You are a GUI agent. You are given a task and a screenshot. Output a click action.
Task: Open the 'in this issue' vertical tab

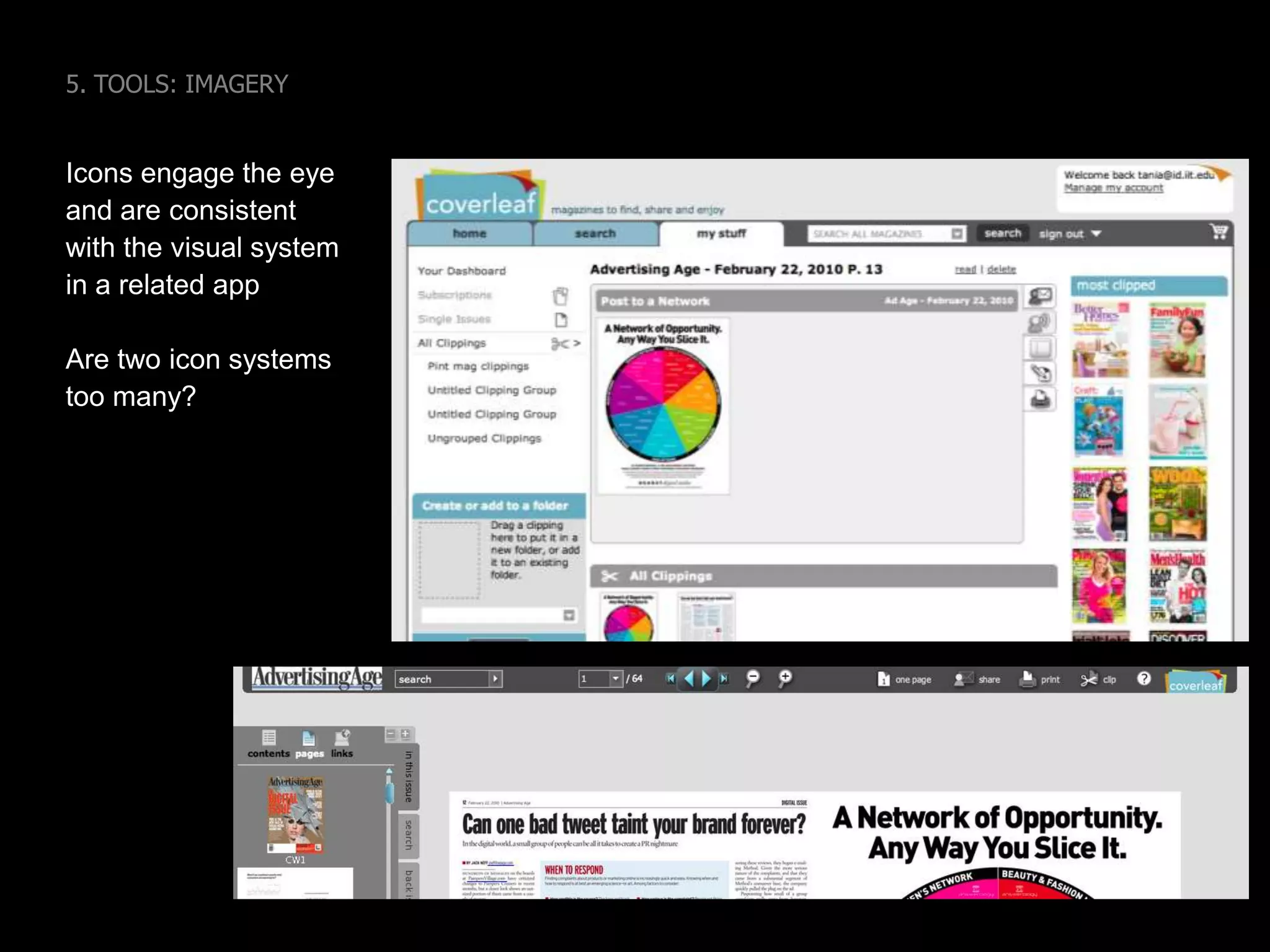click(x=409, y=777)
